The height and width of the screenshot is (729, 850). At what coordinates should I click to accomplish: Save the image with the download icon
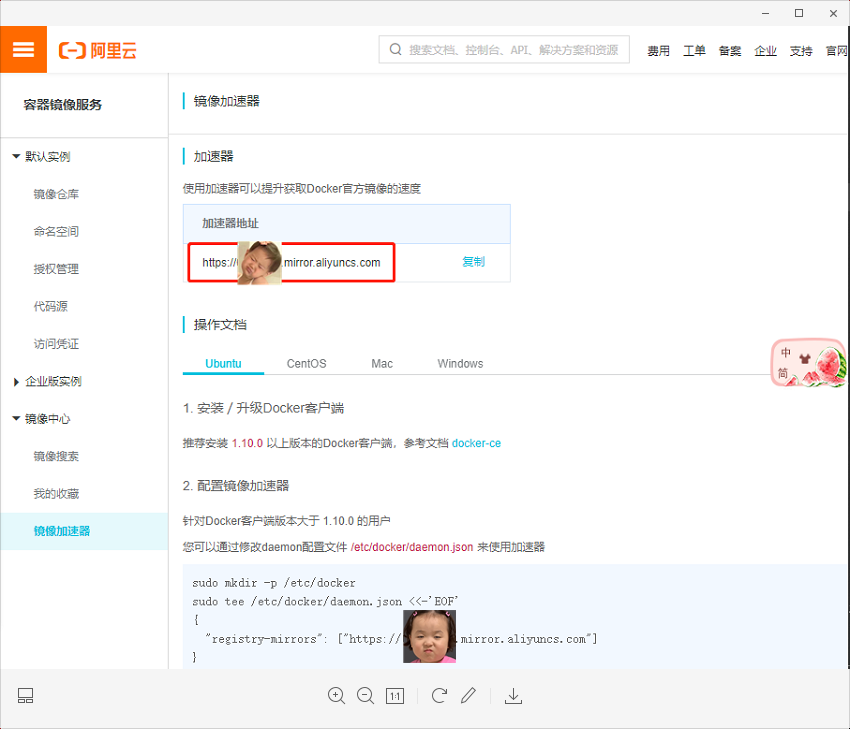click(x=513, y=695)
